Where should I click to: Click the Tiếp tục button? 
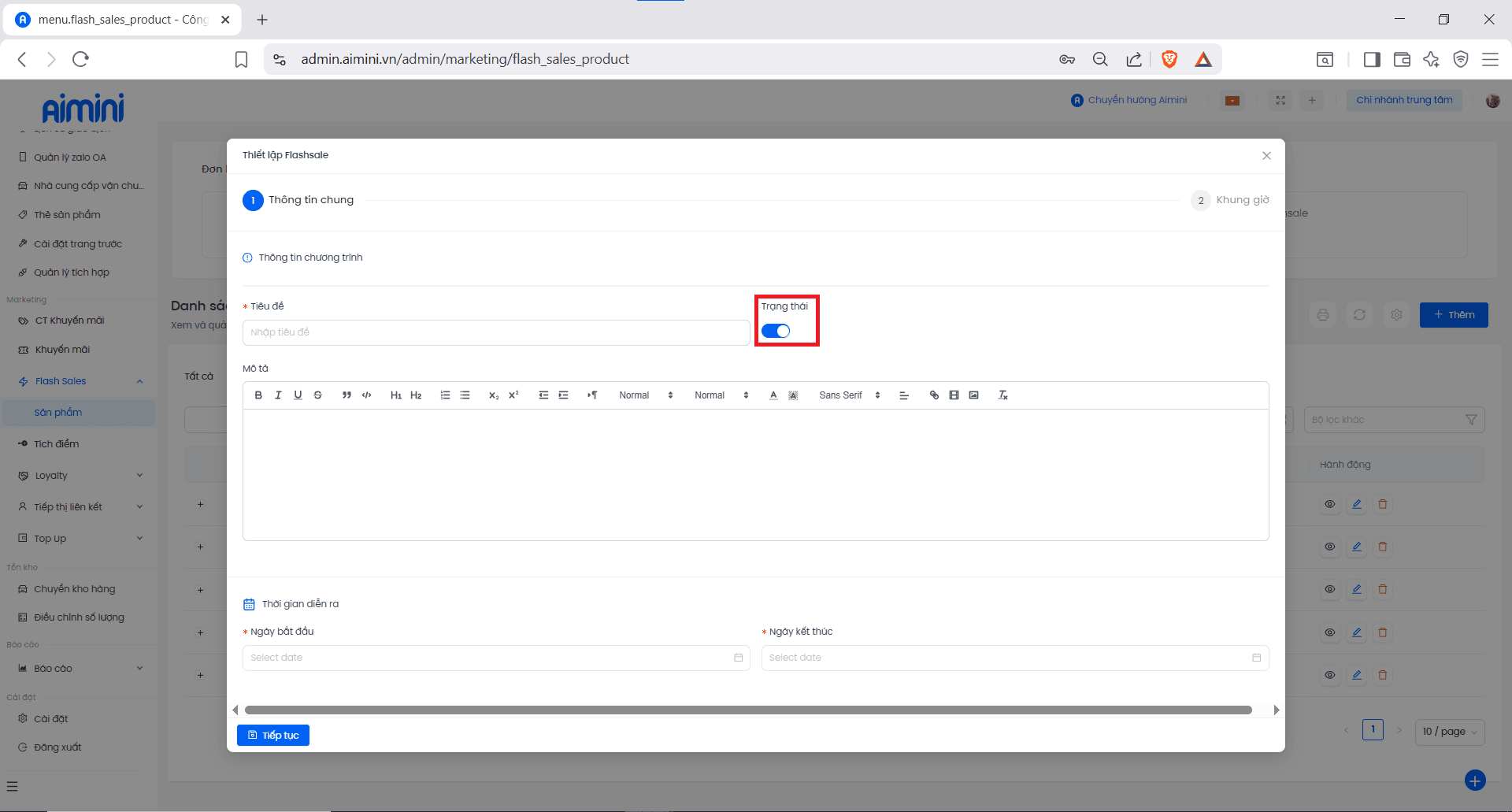click(273, 735)
